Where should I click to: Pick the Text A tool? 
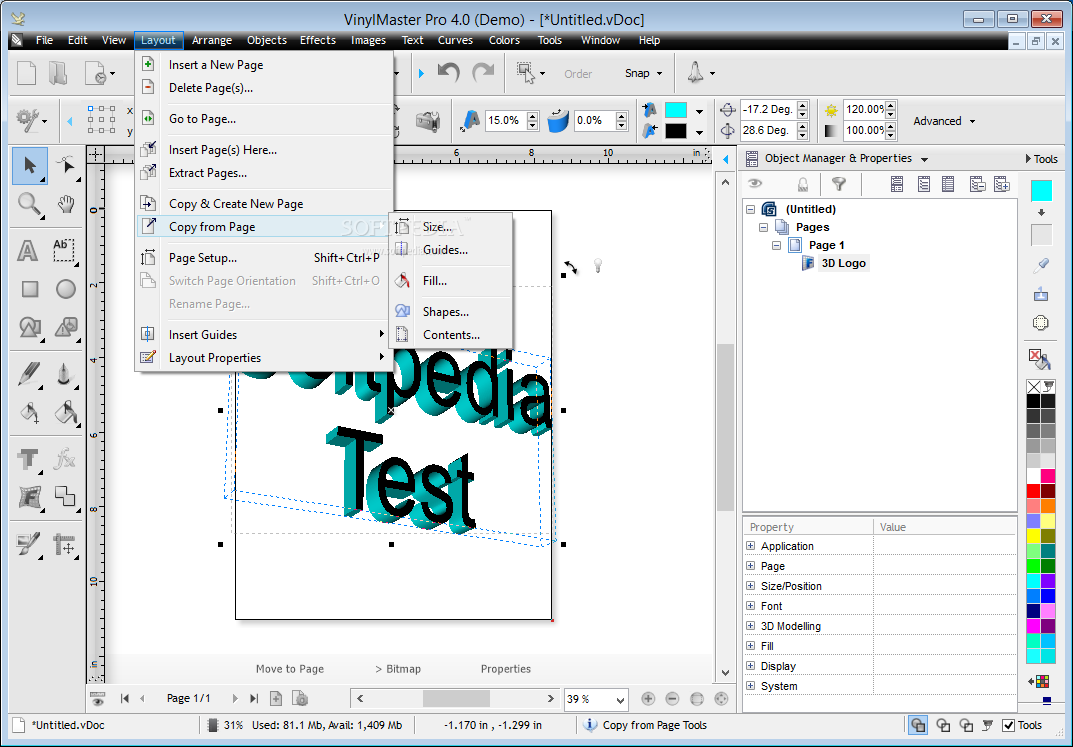pyautogui.click(x=27, y=250)
